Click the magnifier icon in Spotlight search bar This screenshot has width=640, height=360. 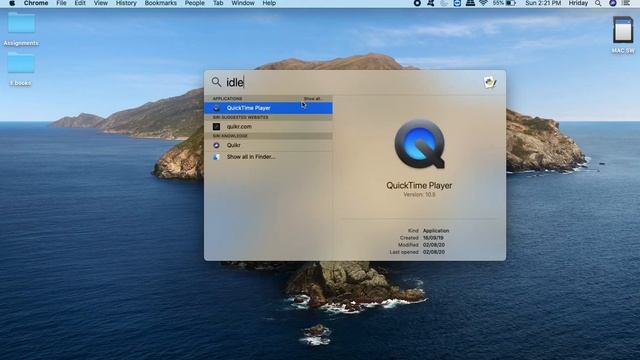coord(216,82)
